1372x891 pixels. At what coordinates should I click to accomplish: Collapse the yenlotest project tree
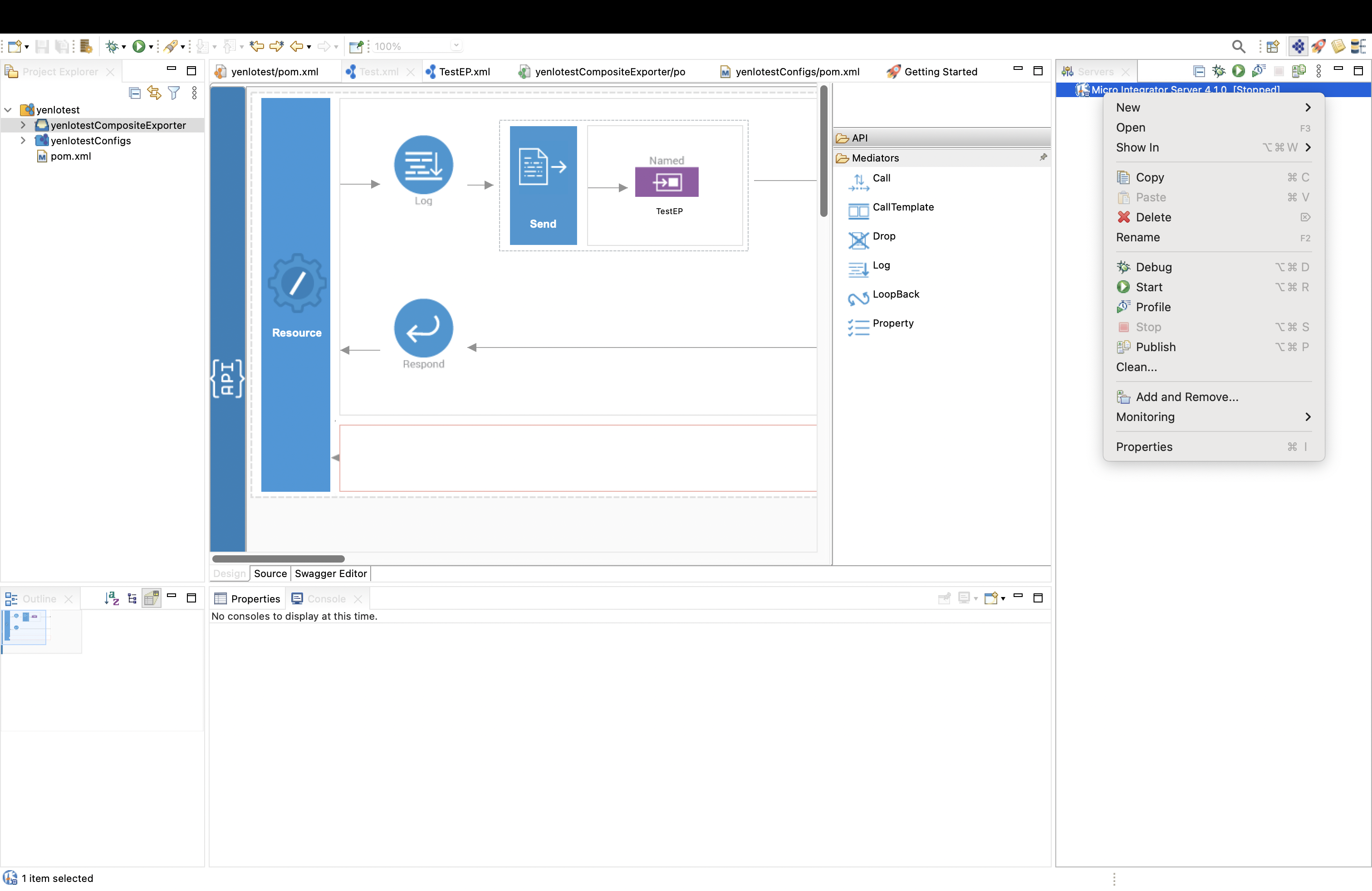pos(8,109)
